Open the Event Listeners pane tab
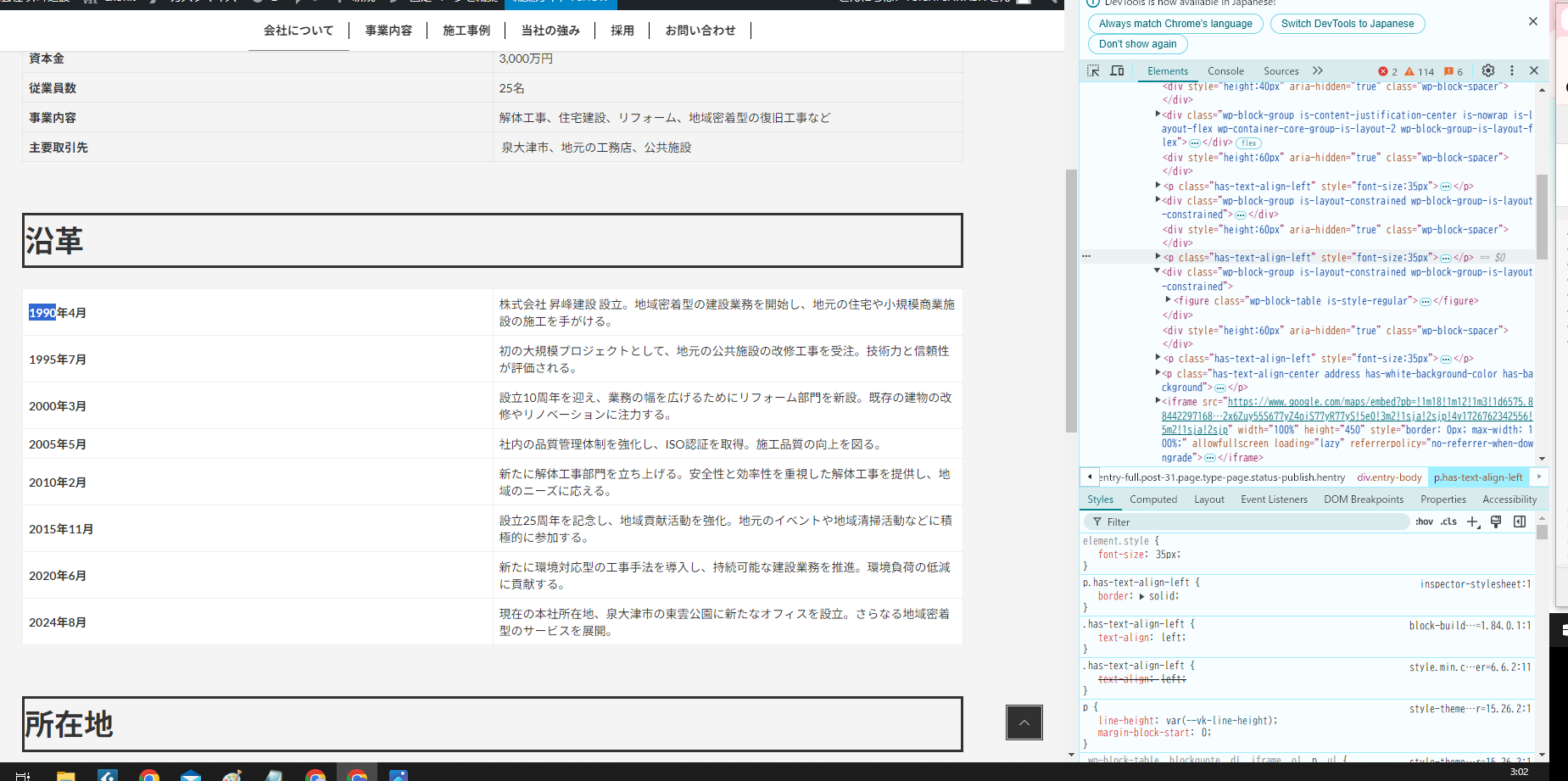 (x=1274, y=499)
